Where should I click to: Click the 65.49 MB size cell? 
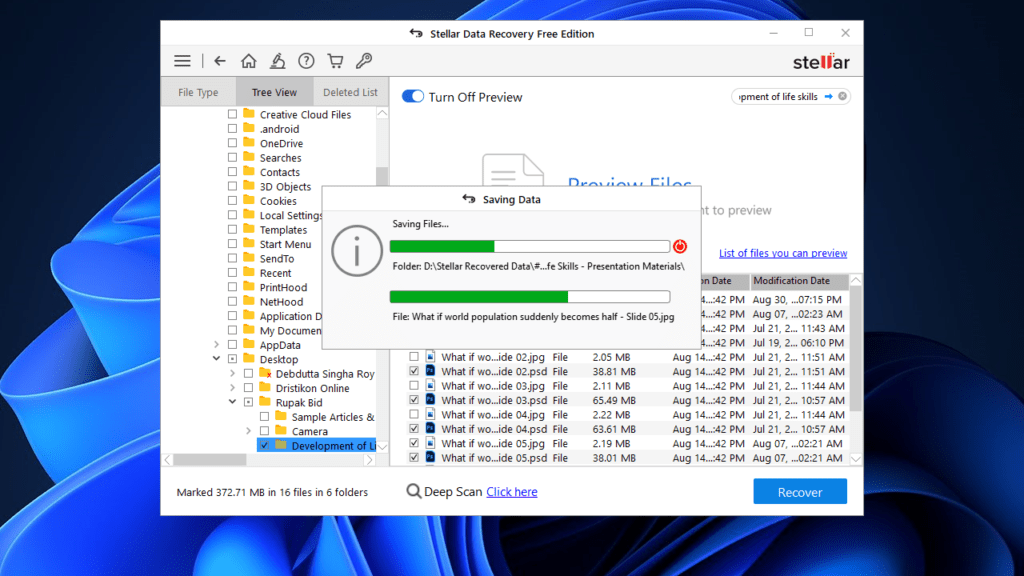pyautogui.click(x=614, y=400)
